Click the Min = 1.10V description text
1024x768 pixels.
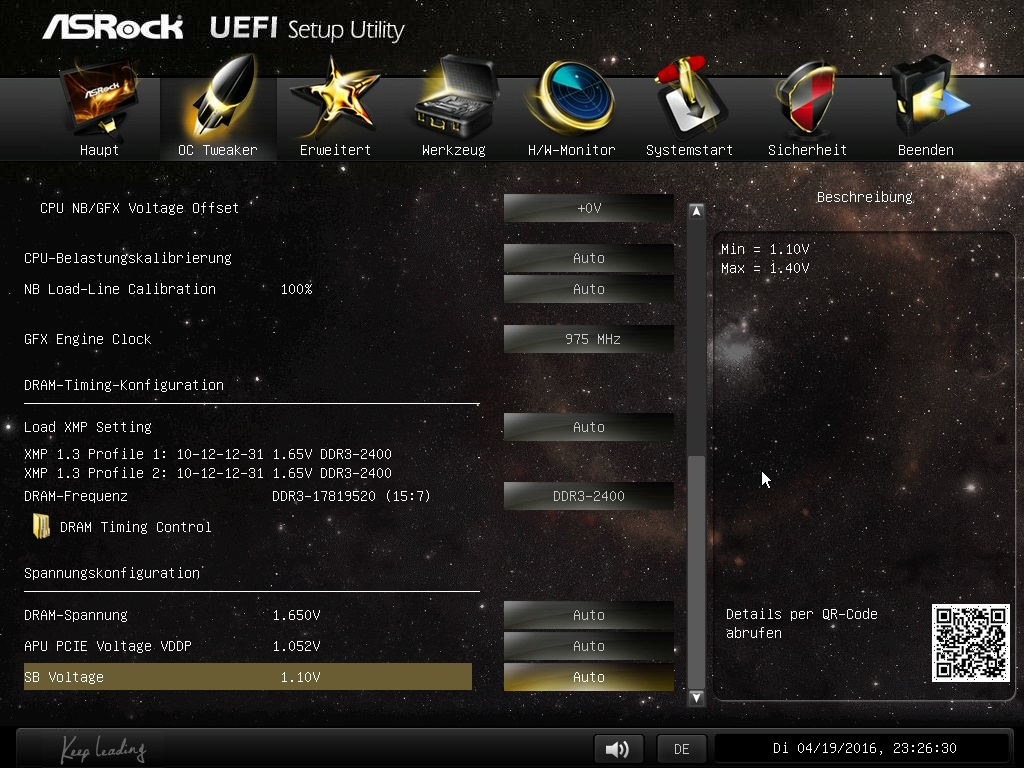click(x=765, y=249)
